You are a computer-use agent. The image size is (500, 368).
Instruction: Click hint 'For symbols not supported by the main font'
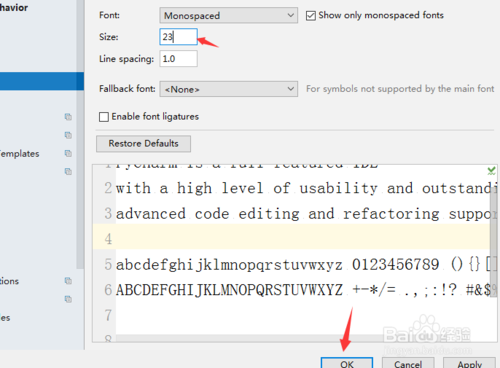400,89
